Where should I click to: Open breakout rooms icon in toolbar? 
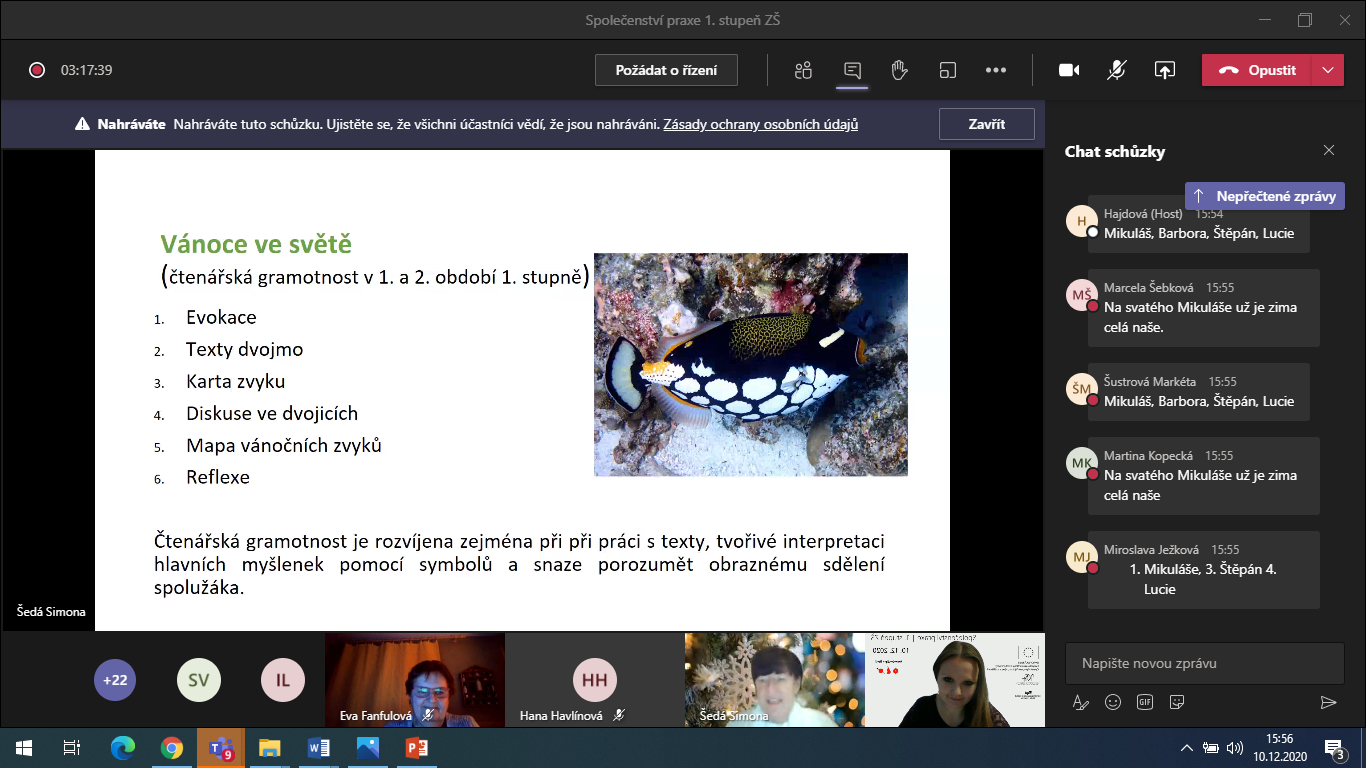point(947,70)
